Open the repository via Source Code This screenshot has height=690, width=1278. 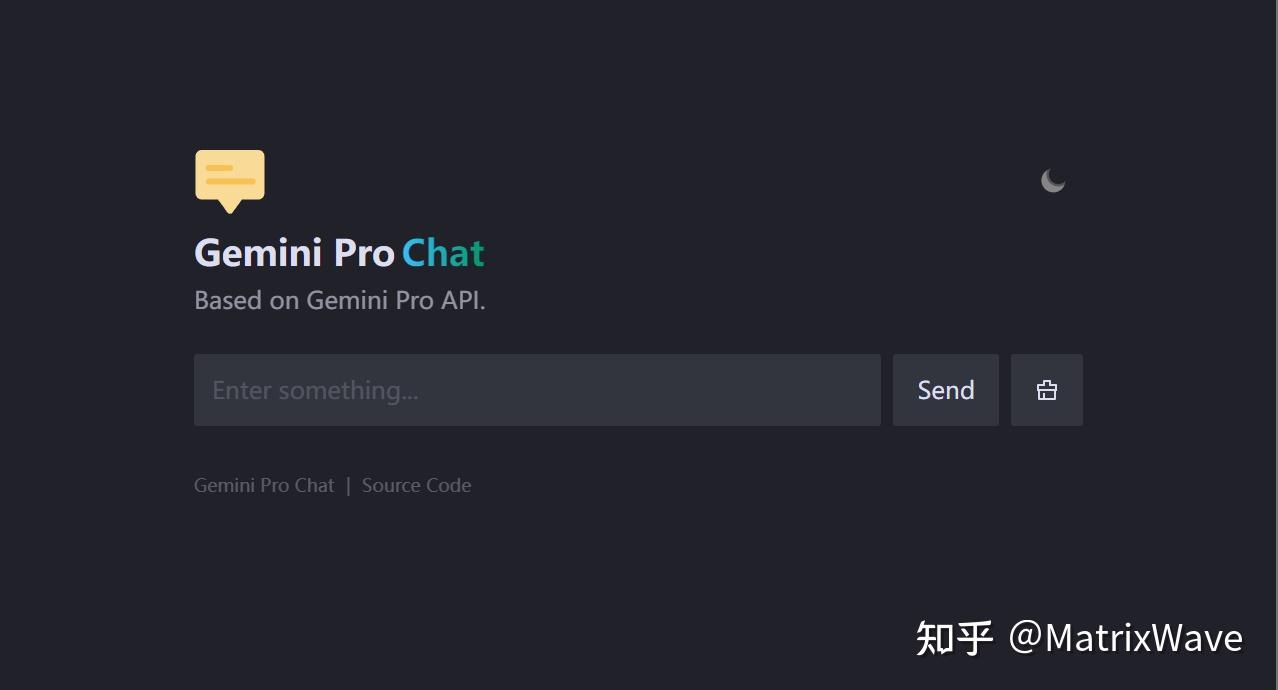click(416, 485)
